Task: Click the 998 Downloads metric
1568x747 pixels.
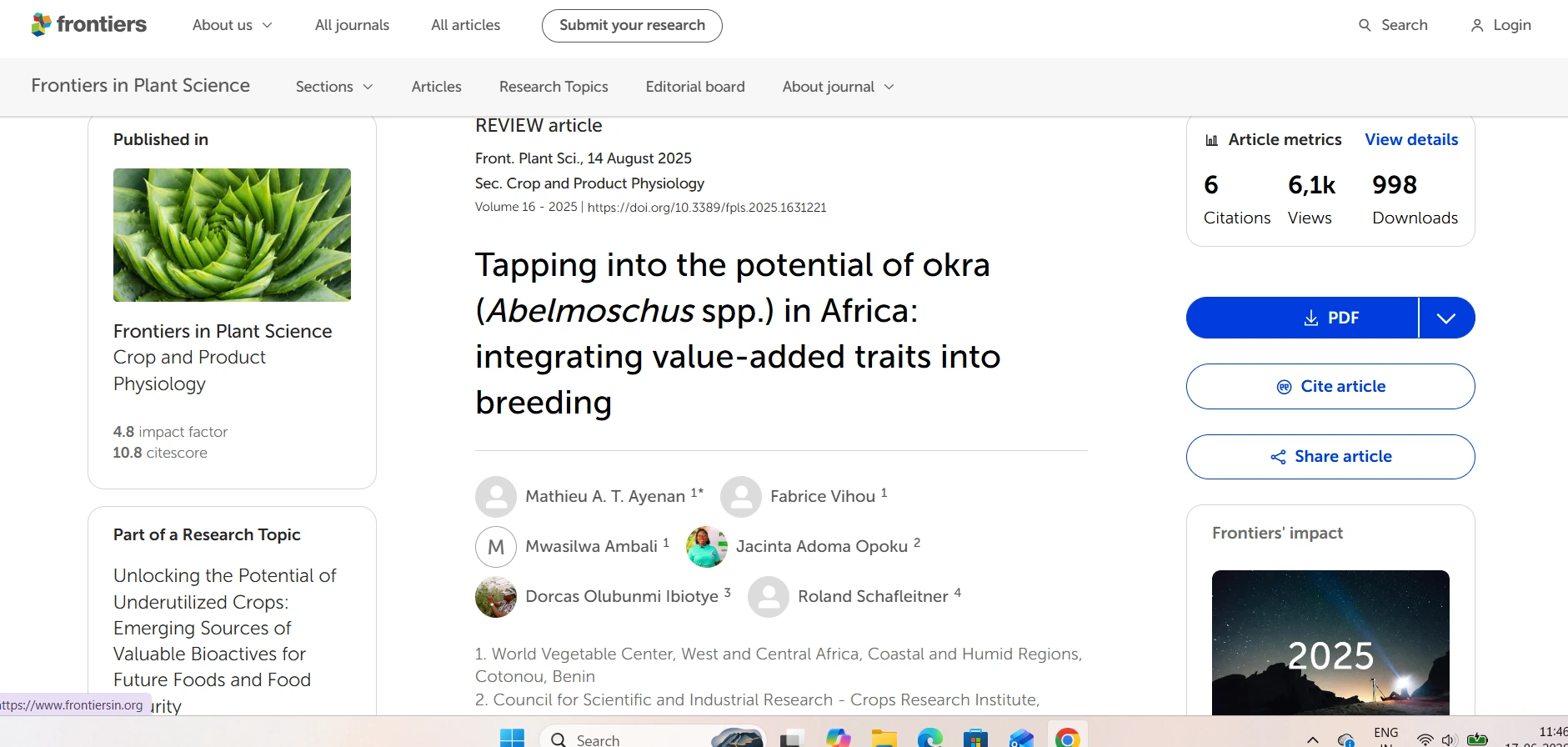Action: tap(1415, 200)
